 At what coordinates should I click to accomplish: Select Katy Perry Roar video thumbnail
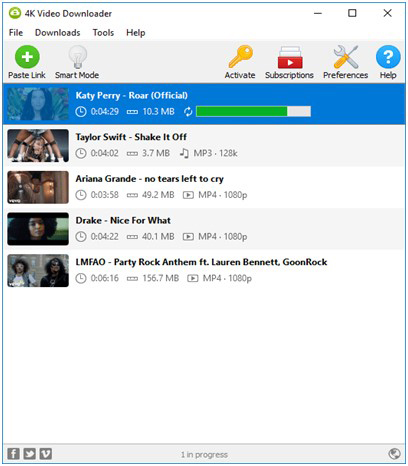point(38,104)
